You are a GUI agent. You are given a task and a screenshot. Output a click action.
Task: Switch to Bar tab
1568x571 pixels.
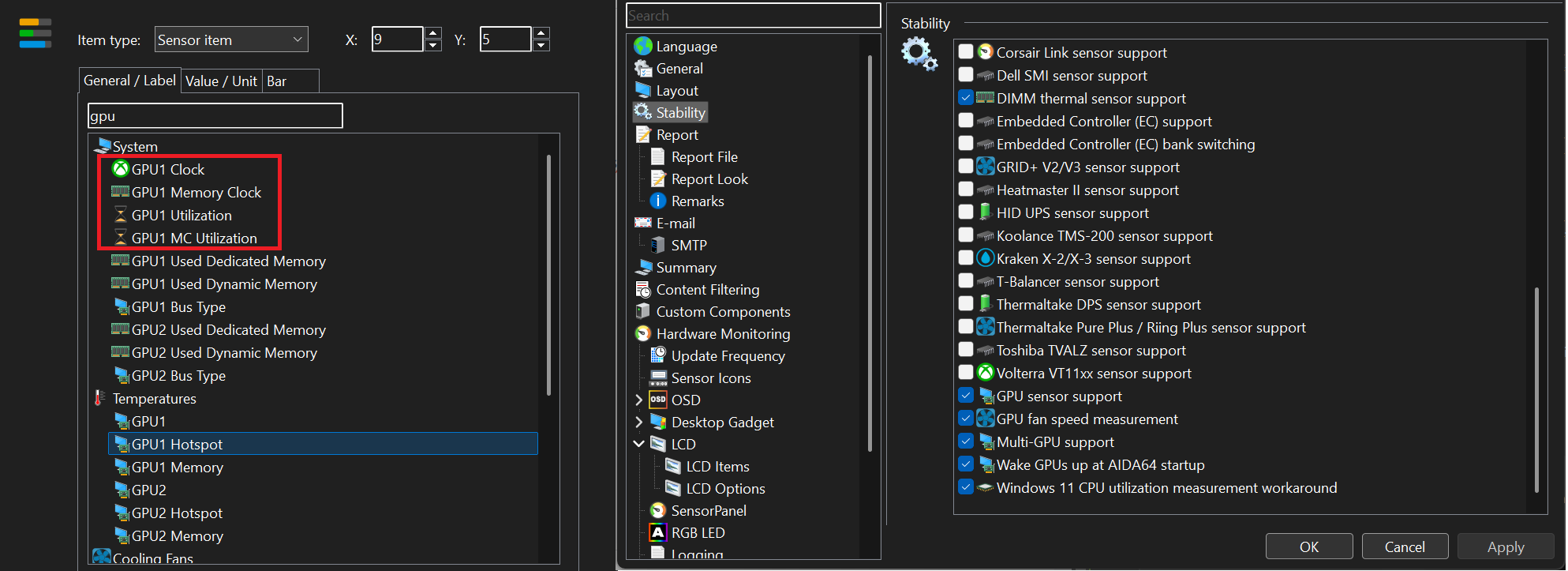tap(290, 81)
